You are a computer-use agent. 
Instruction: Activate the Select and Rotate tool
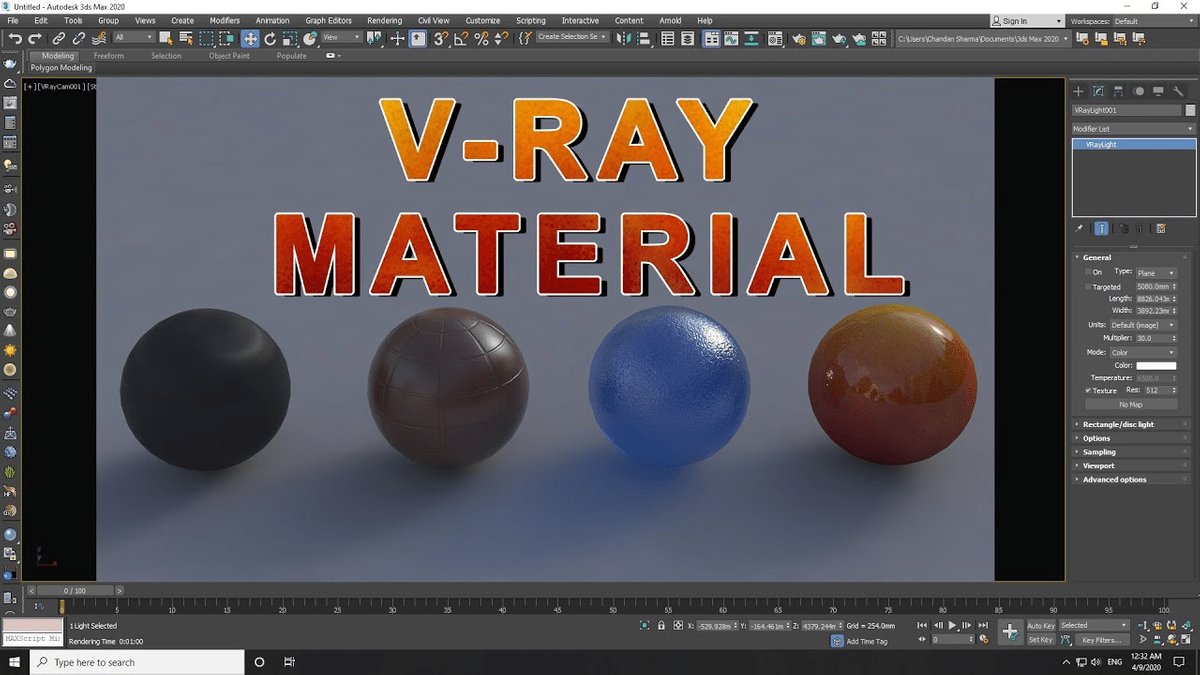pyautogui.click(x=270, y=39)
